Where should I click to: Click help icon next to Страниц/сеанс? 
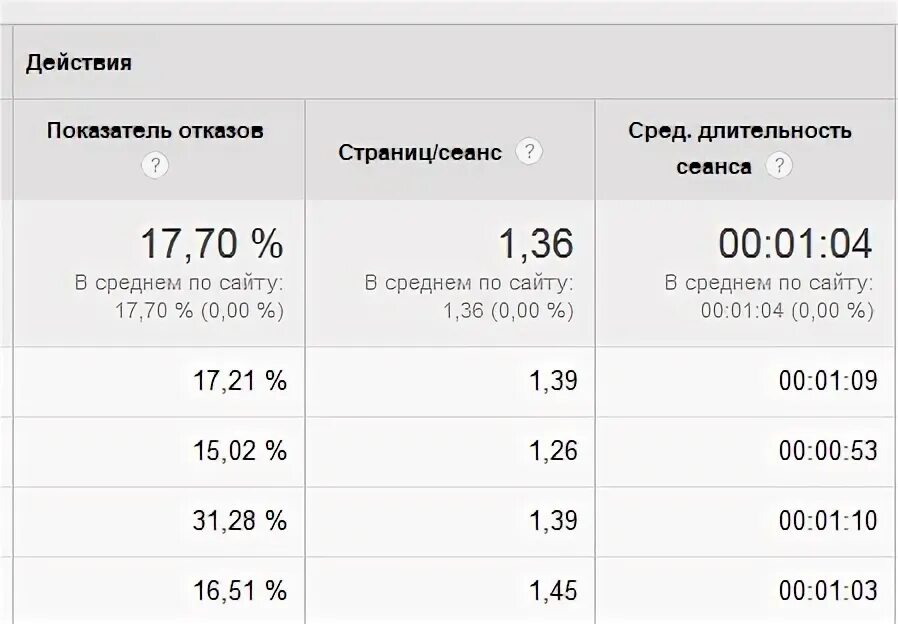(x=529, y=152)
